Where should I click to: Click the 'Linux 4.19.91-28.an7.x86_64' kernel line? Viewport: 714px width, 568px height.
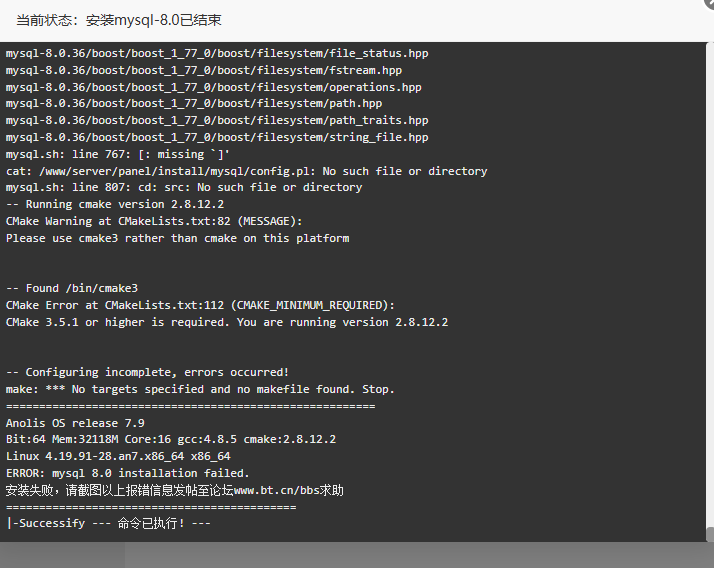coord(118,456)
